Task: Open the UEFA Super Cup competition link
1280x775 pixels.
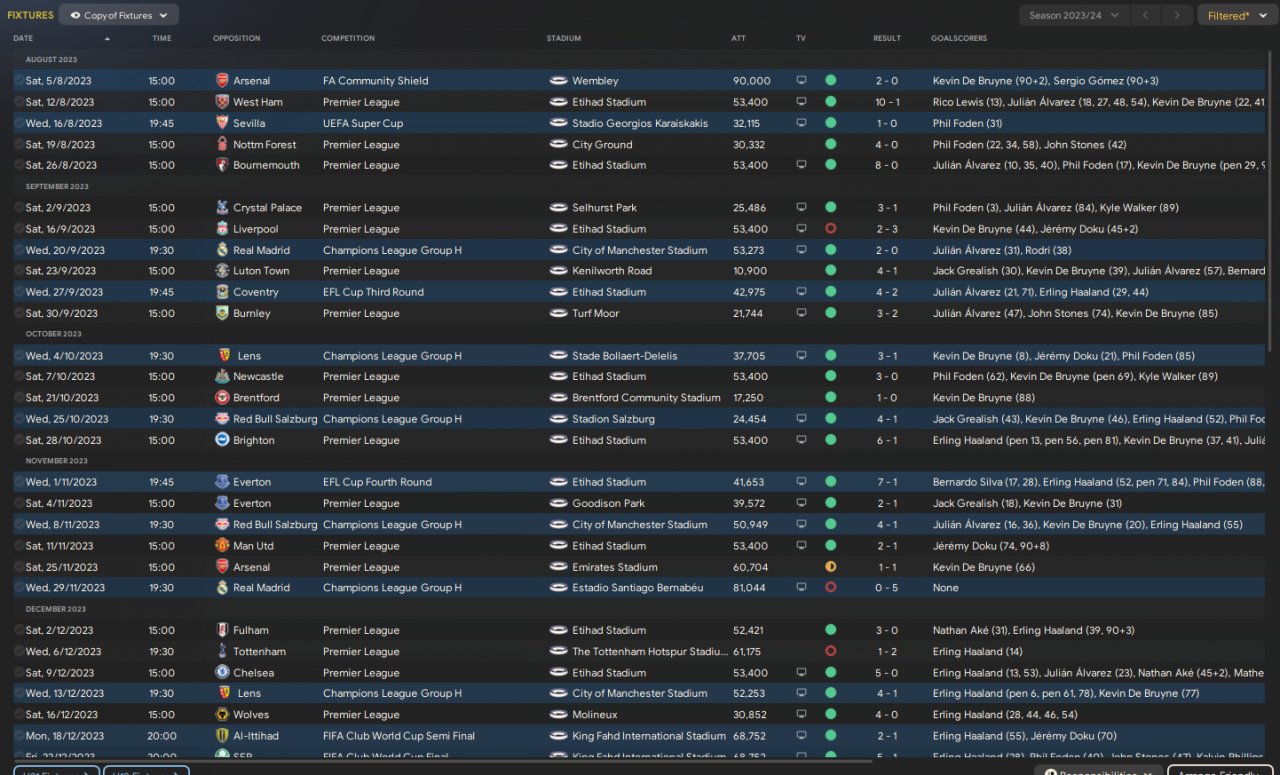Action: (363, 123)
